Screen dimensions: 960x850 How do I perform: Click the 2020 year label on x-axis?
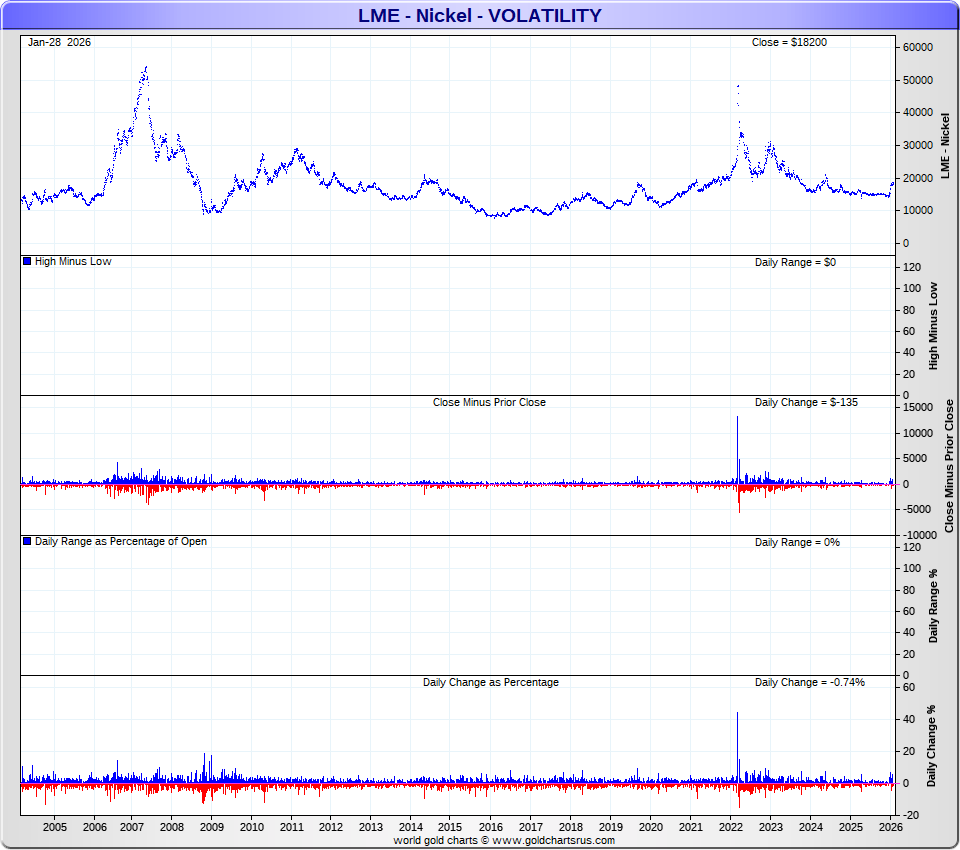point(651,827)
